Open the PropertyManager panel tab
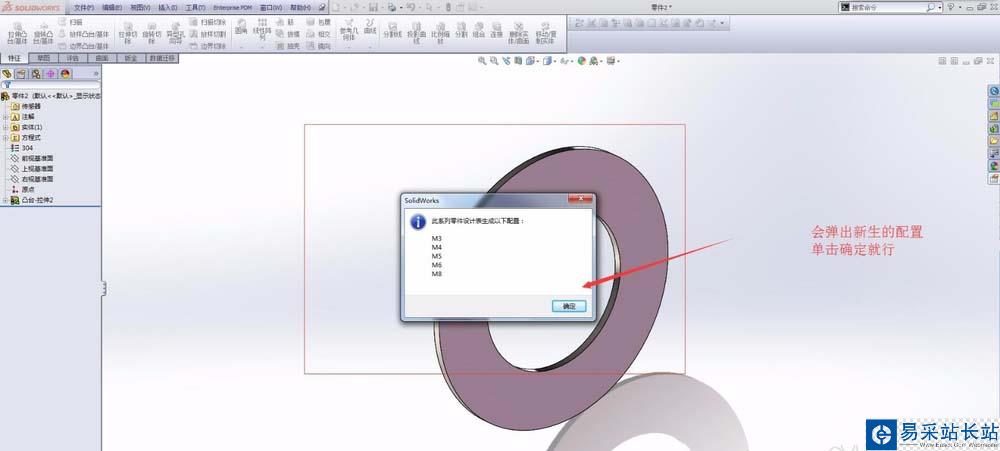The height and width of the screenshot is (451, 1000). [22, 74]
